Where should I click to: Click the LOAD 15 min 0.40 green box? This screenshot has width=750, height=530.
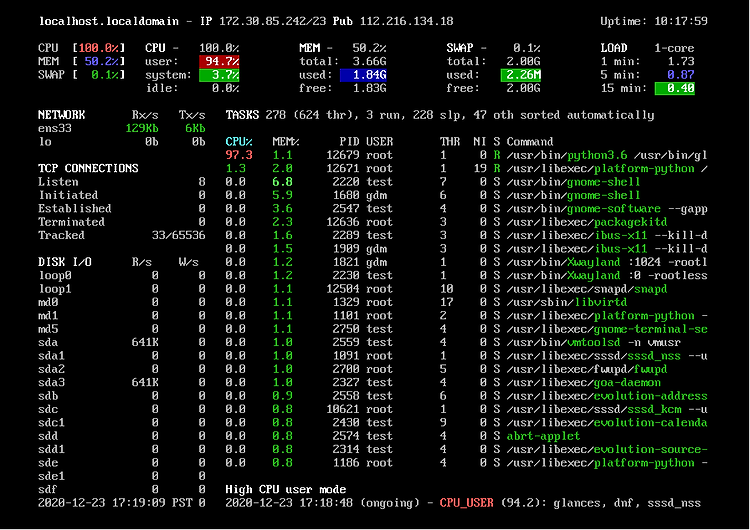[674, 88]
